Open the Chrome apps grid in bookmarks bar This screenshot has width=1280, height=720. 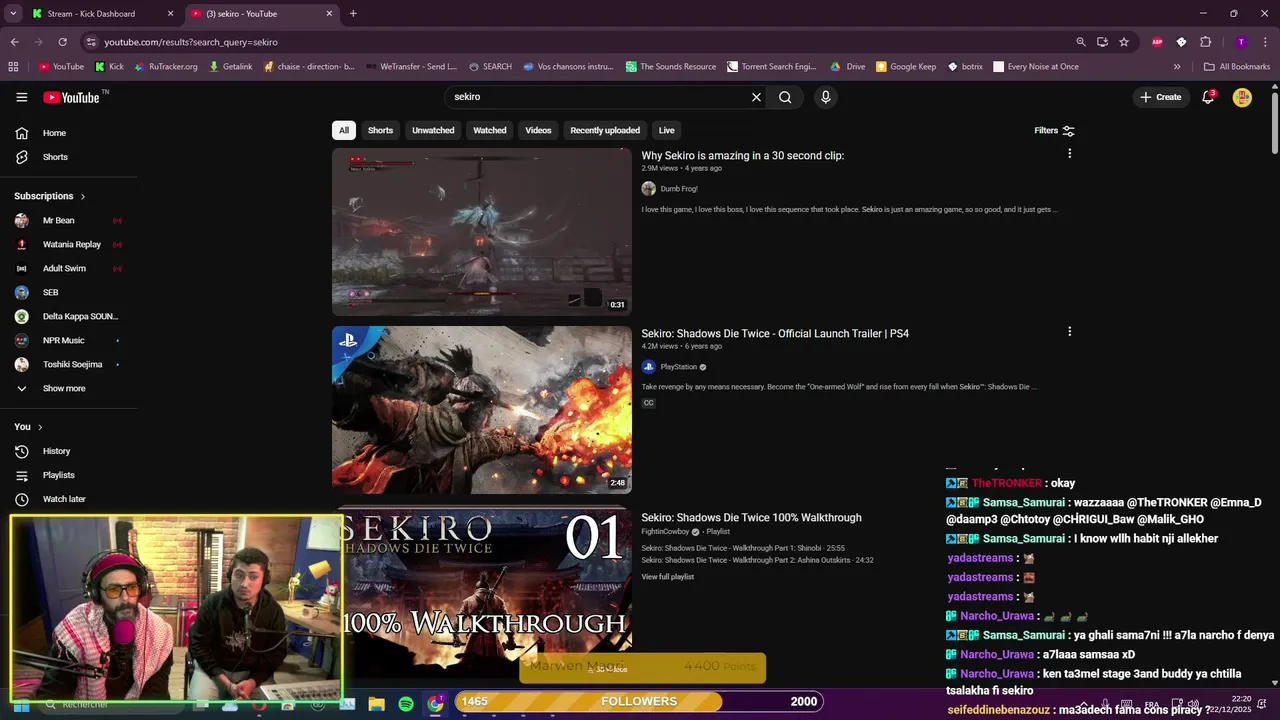click(x=13, y=67)
